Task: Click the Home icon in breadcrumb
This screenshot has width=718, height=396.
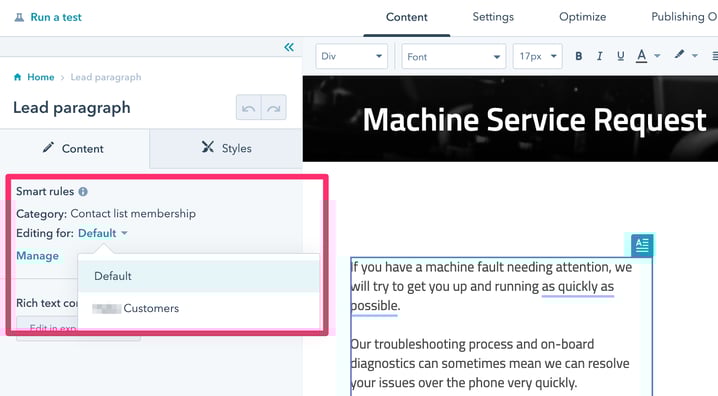Action: click(17, 77)
